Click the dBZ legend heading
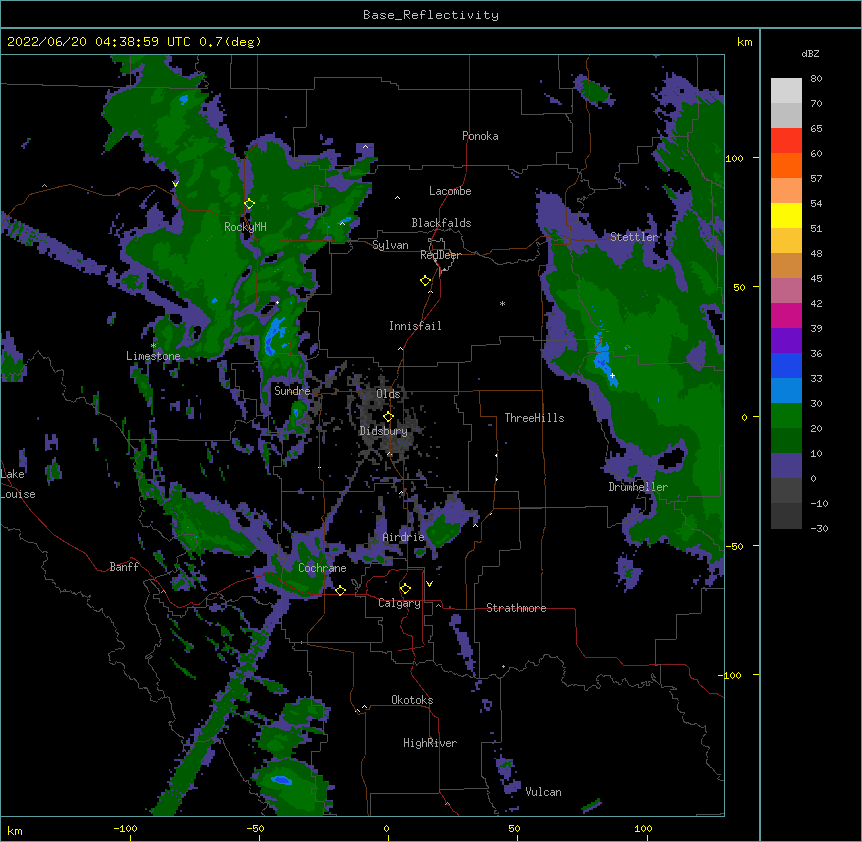The height and width of the screenshot is (842, 862). coord(810,54)
